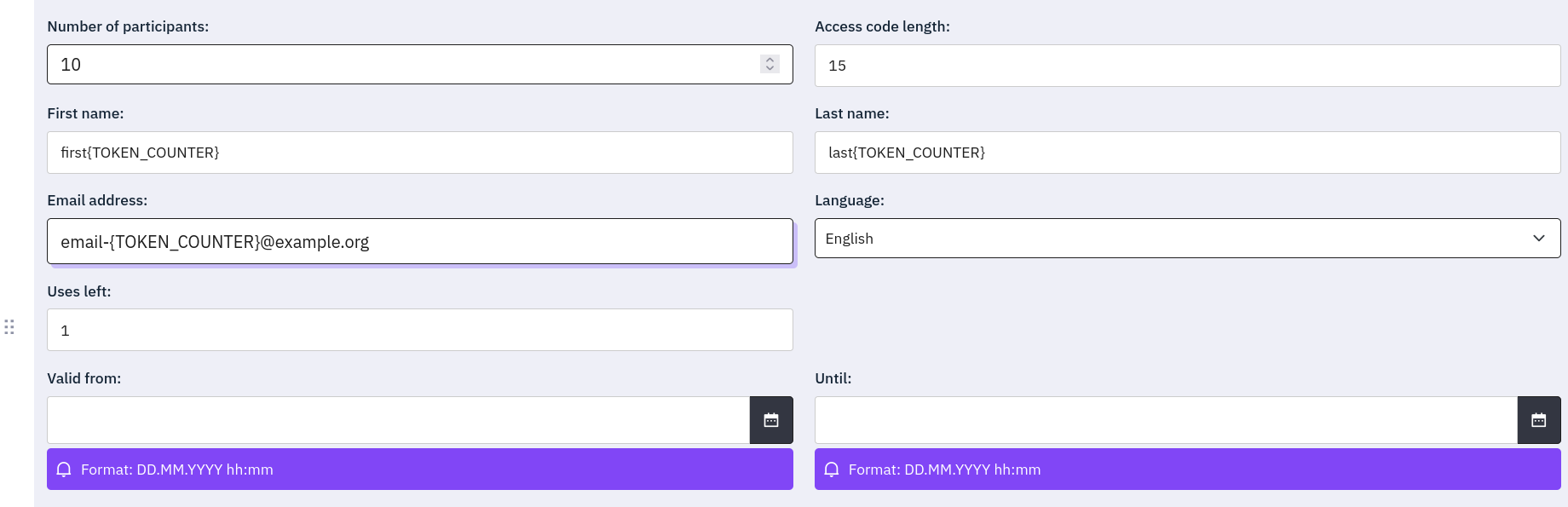Click the "Language:" field label
Screen dimensions: 1568x507
[x=850, y=200]
